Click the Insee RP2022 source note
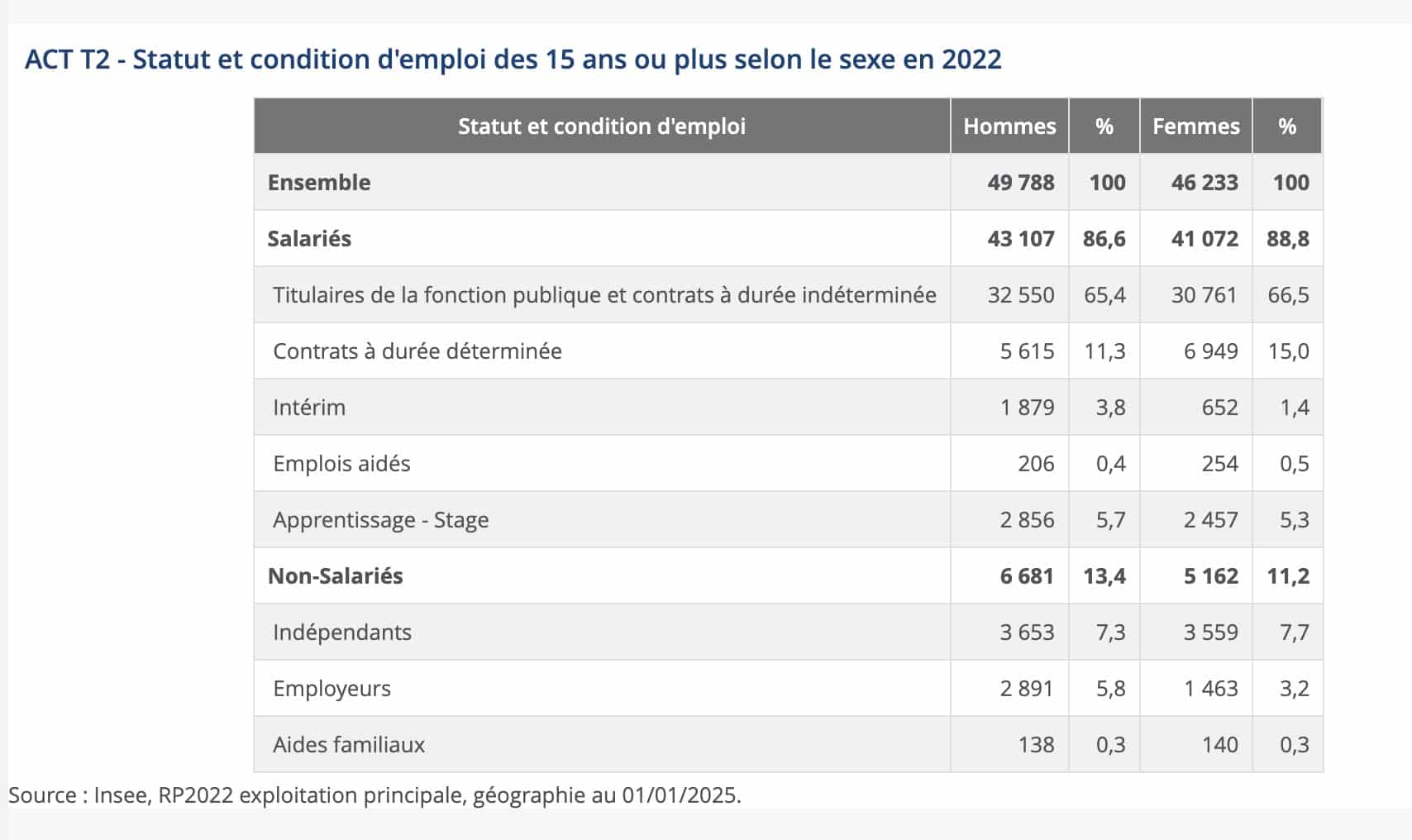 374,795
